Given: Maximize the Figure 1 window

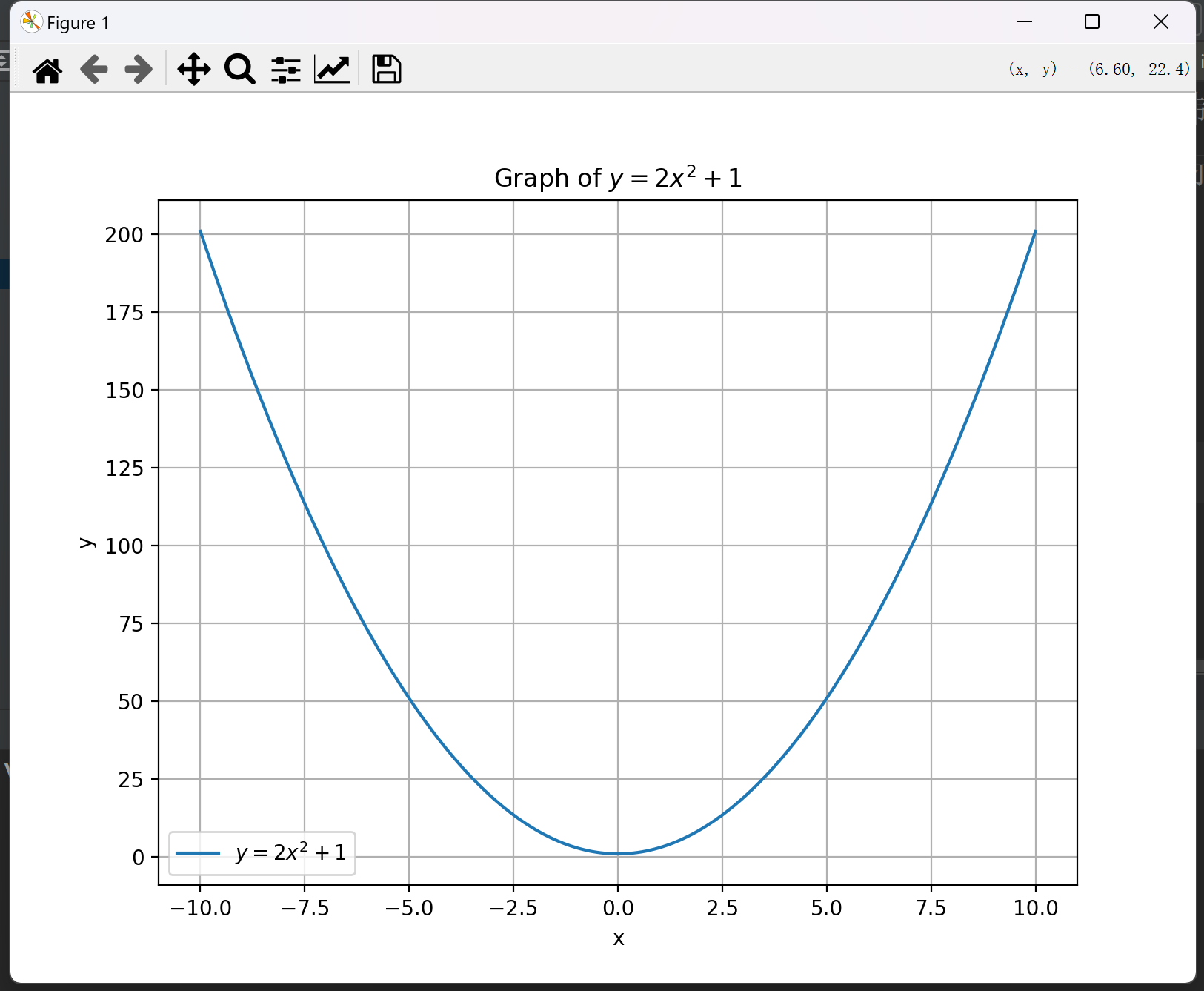Looking at the screenshot, I should pos(1092,22).
